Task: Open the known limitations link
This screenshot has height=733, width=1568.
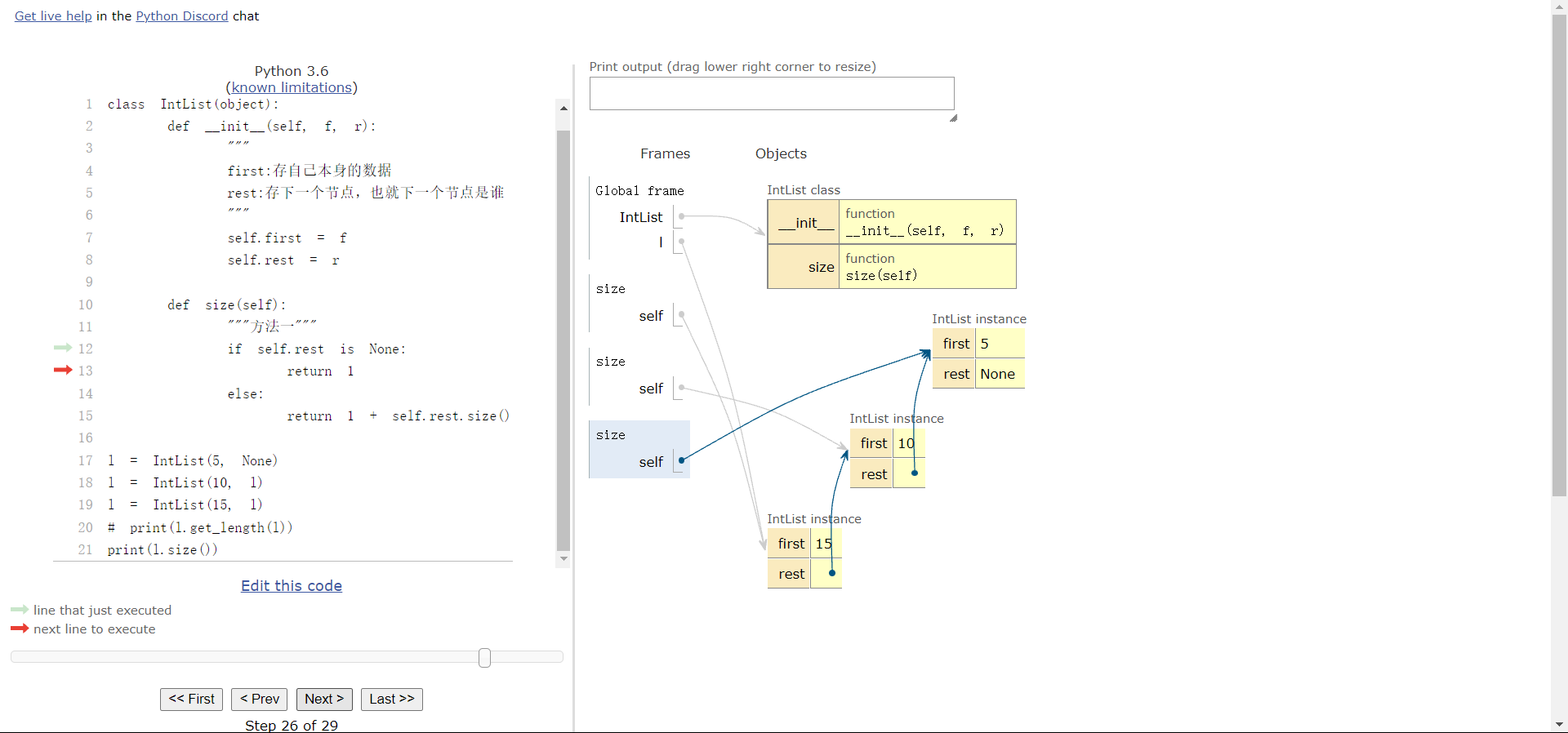Action: [x=292, y=87]
